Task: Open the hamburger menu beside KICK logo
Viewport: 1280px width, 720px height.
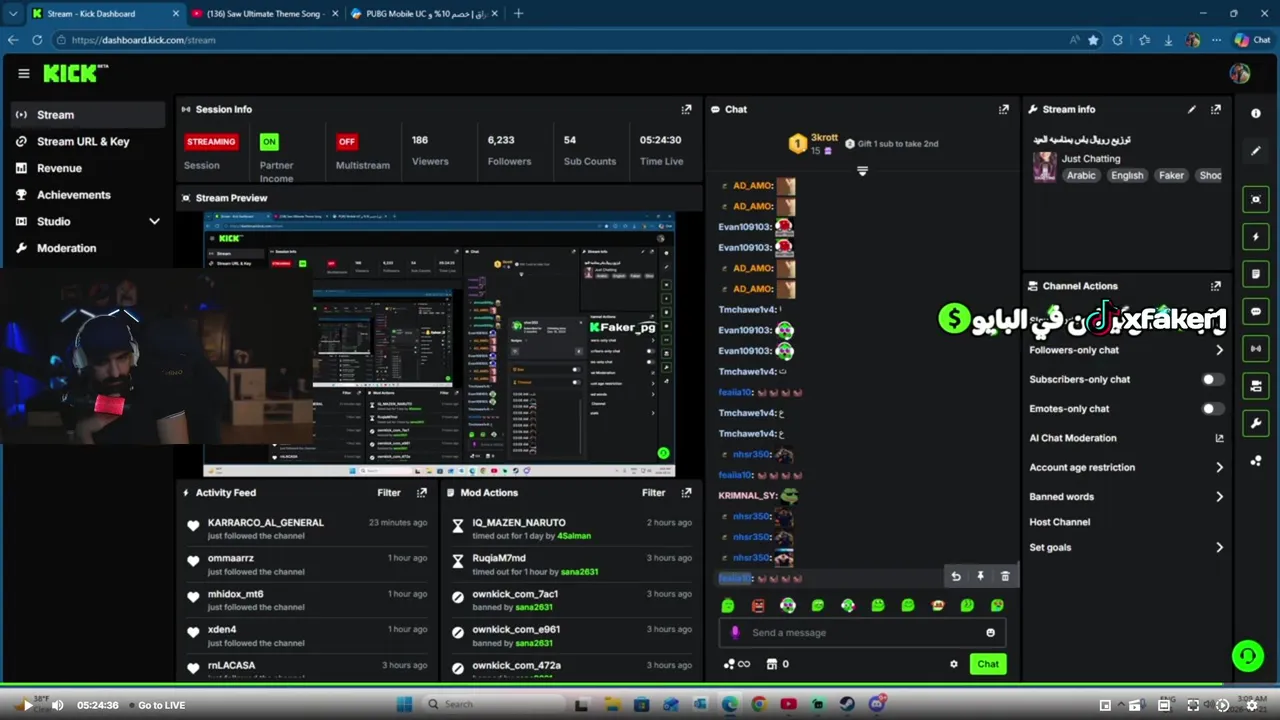Action: 23,73
